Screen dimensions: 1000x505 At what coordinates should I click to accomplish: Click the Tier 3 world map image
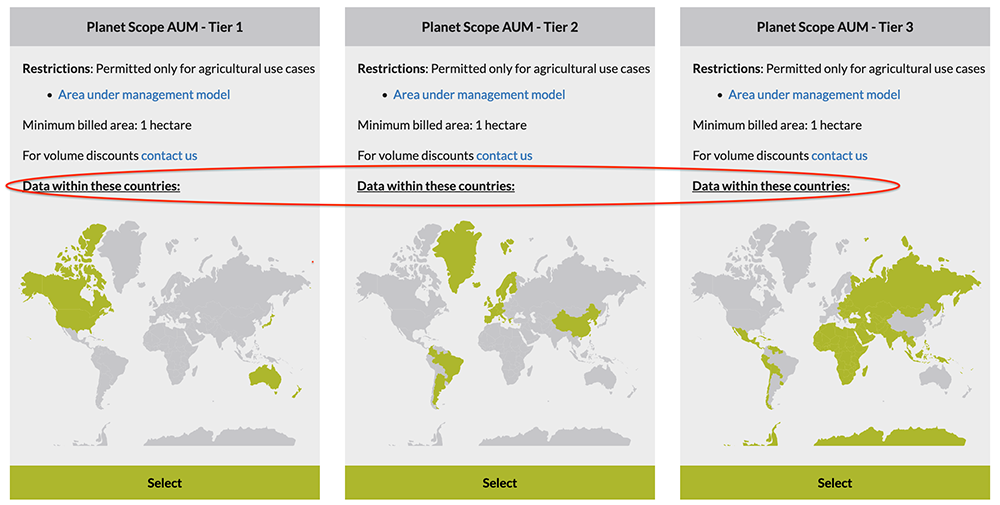coord(835,333)
